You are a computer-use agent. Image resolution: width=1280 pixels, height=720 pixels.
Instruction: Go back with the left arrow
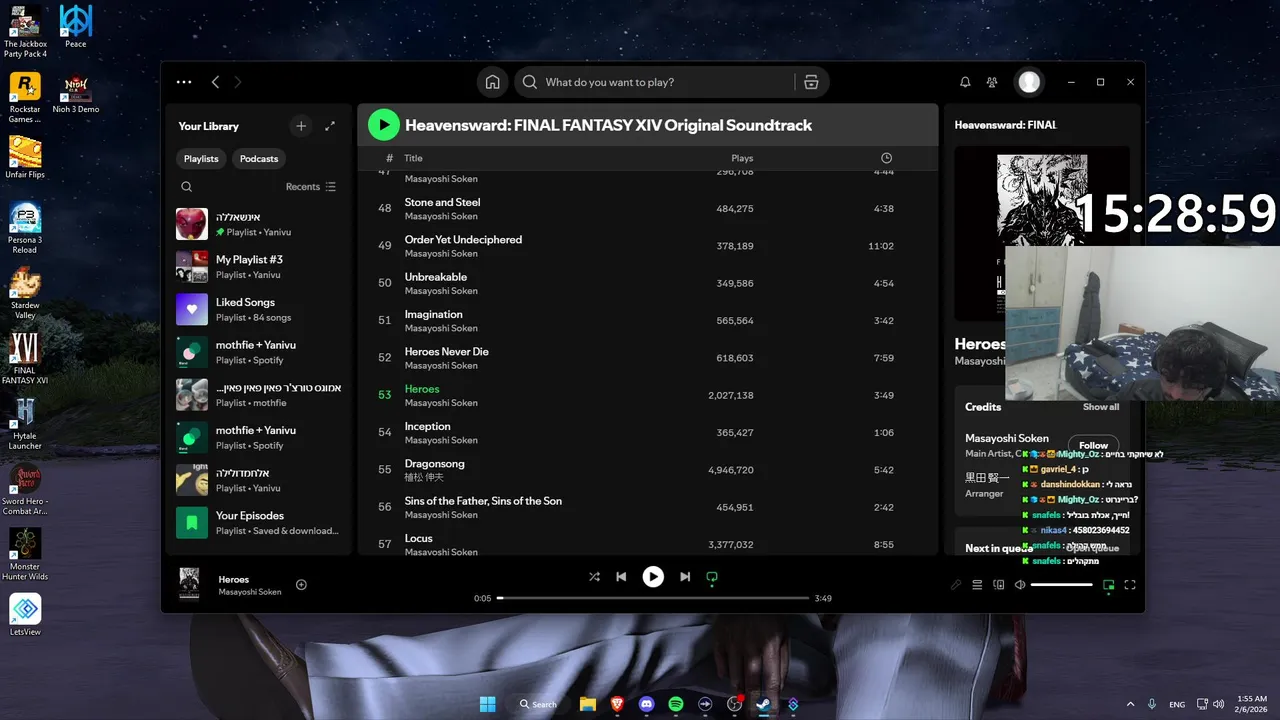click(215, 82)
